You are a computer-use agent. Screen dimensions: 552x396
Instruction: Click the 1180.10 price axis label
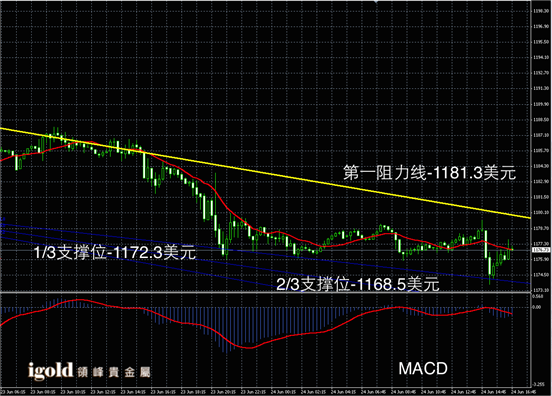tap(541, 212)
